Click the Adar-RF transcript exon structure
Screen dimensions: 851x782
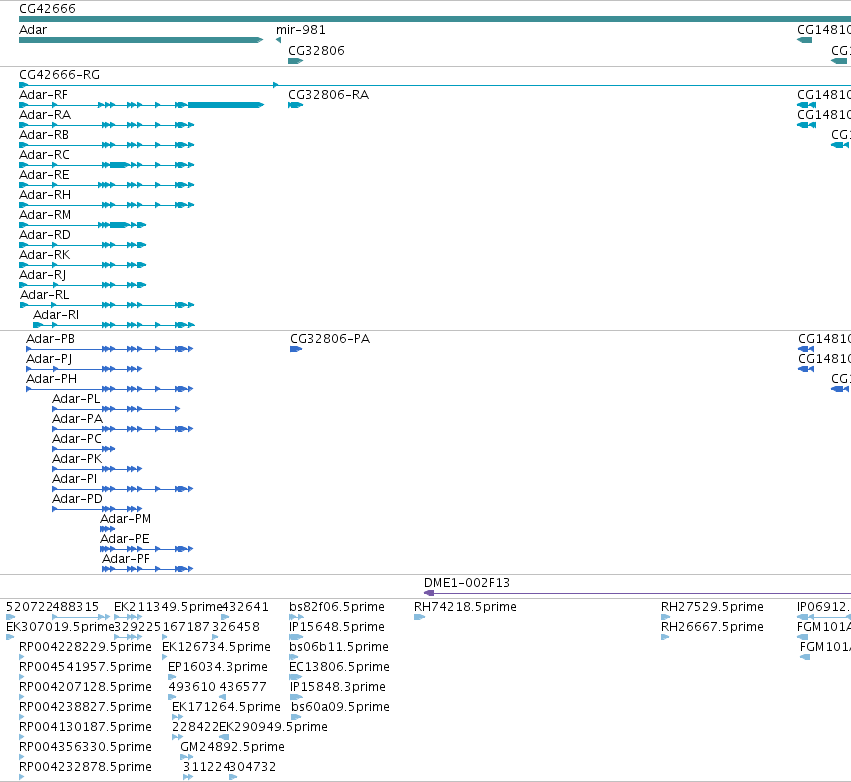coord(142,105)
